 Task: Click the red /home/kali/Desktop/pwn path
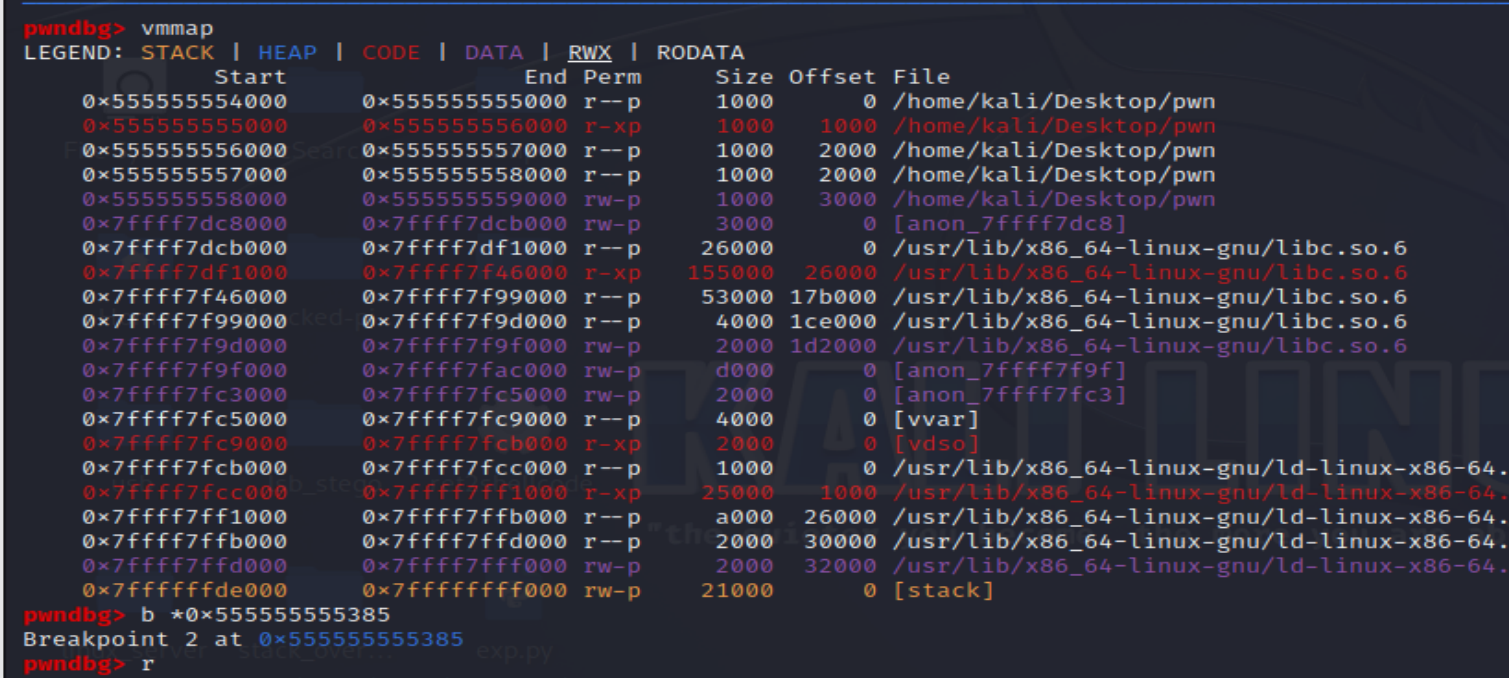pos(1054,126)
